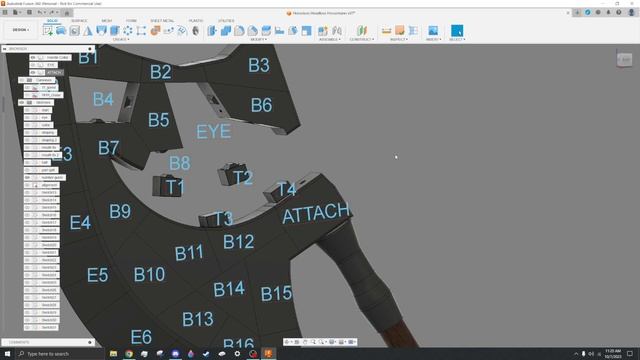640x360 pixels.
Task: Open Chrome from the taskbar
Action: (x=129, y=353)
